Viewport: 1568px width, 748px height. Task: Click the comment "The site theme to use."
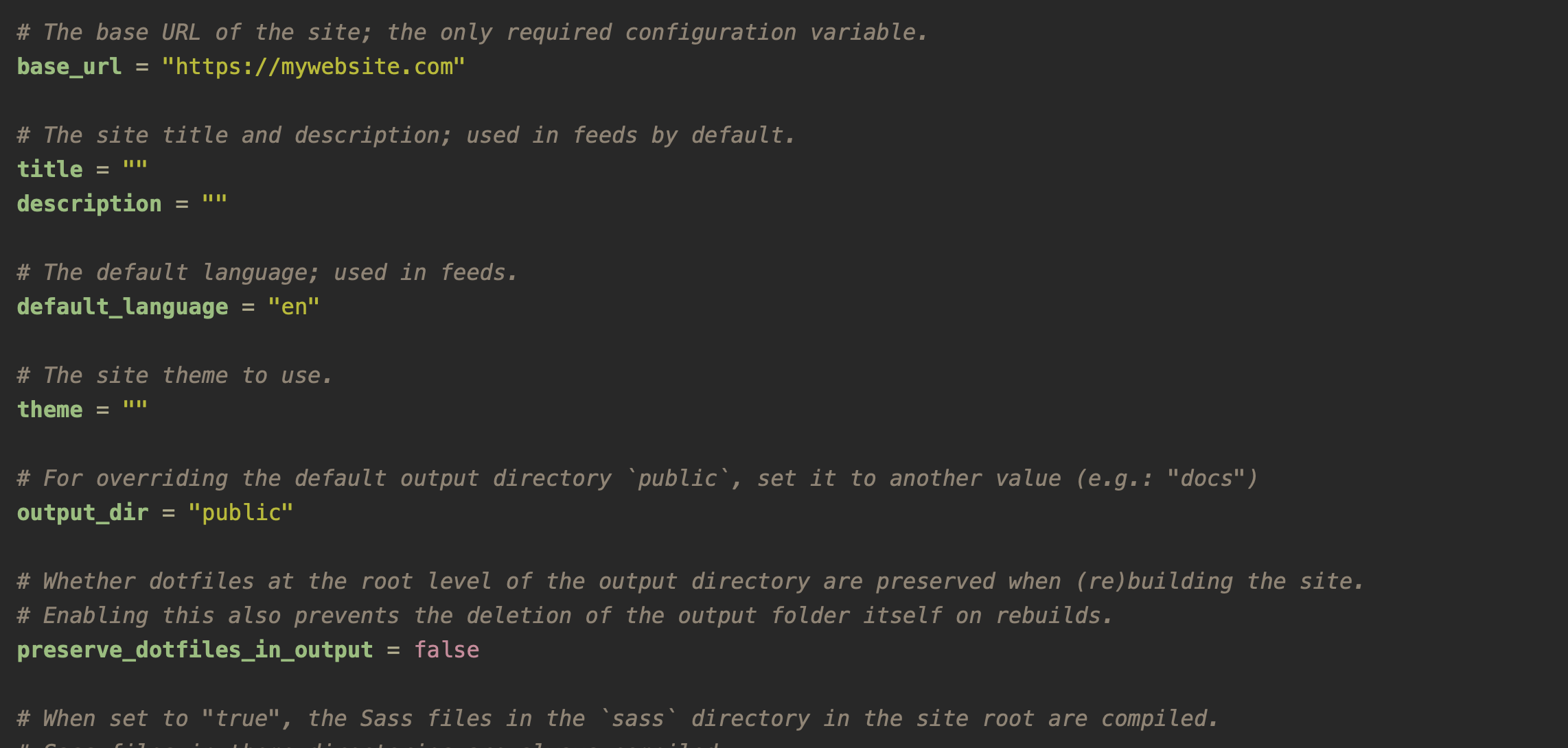click(175, 375)
